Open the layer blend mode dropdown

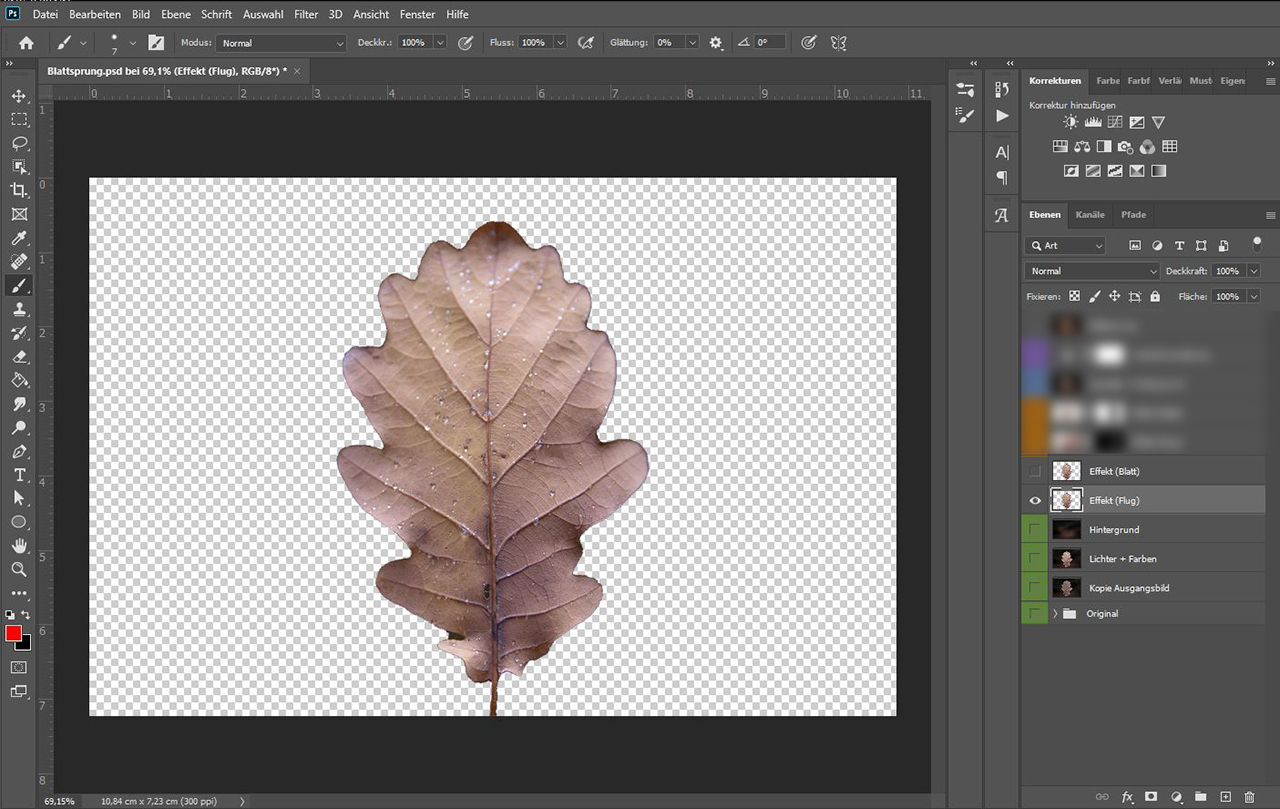coord(1092,271)
